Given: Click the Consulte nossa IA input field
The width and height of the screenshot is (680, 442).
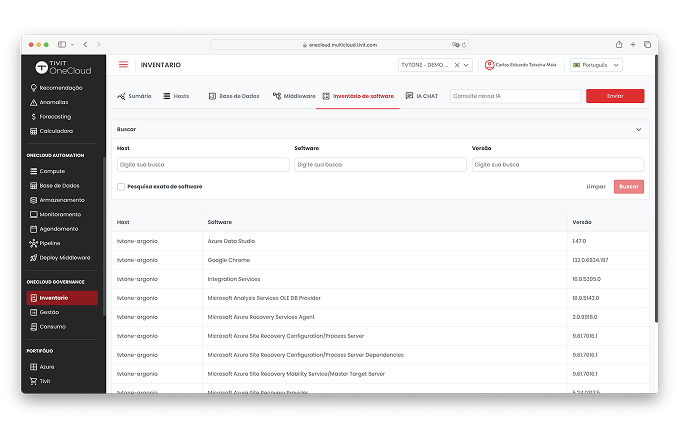Looking at the screenshot, I should coord(515,96).
